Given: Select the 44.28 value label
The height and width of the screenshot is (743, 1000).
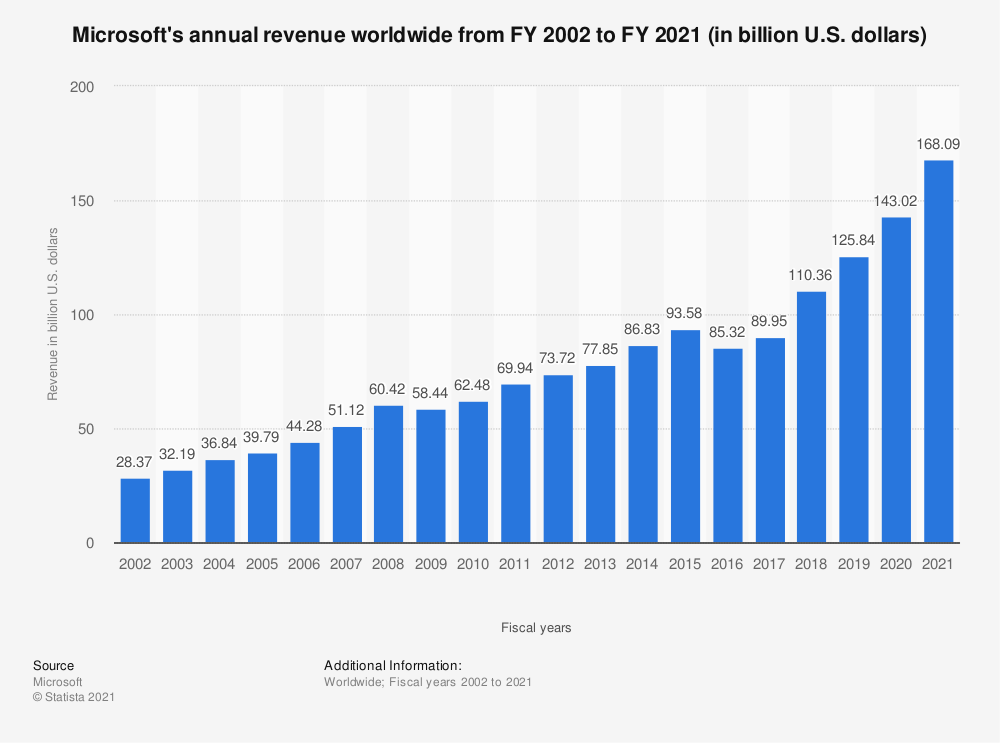Looking at the screenshot, I should [304, 426].
